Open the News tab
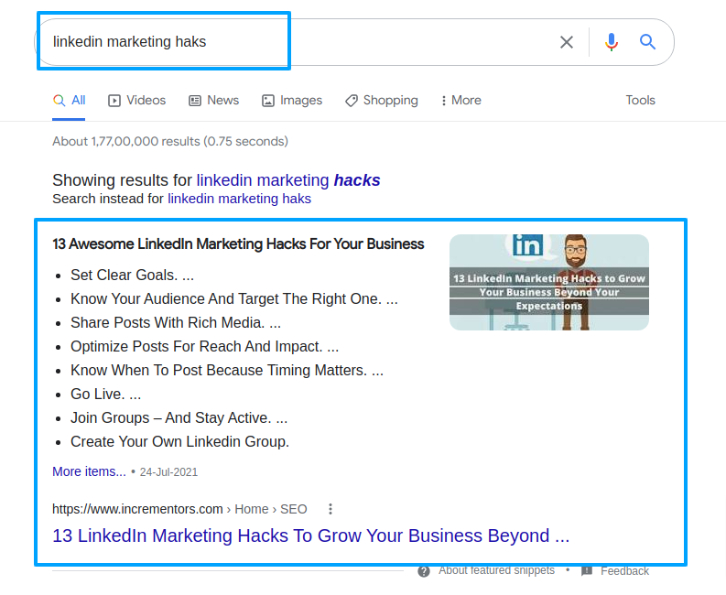Screen dimensions: 726x595 coord(213,100)
